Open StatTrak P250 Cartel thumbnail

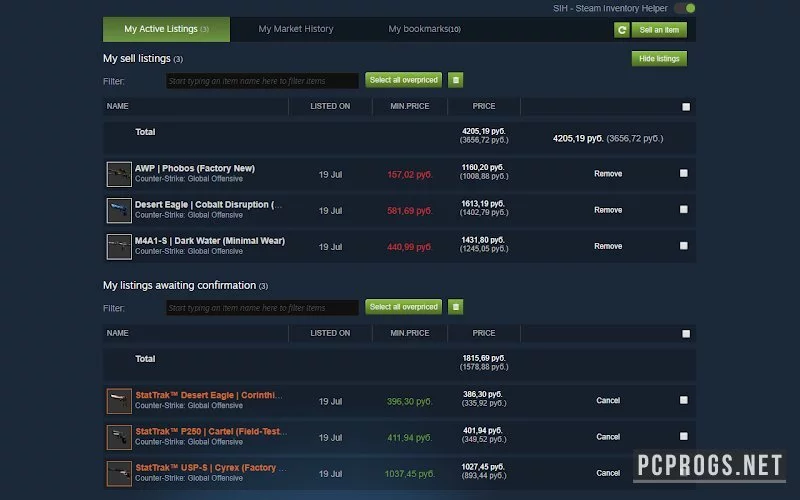[x=119, y=437]
